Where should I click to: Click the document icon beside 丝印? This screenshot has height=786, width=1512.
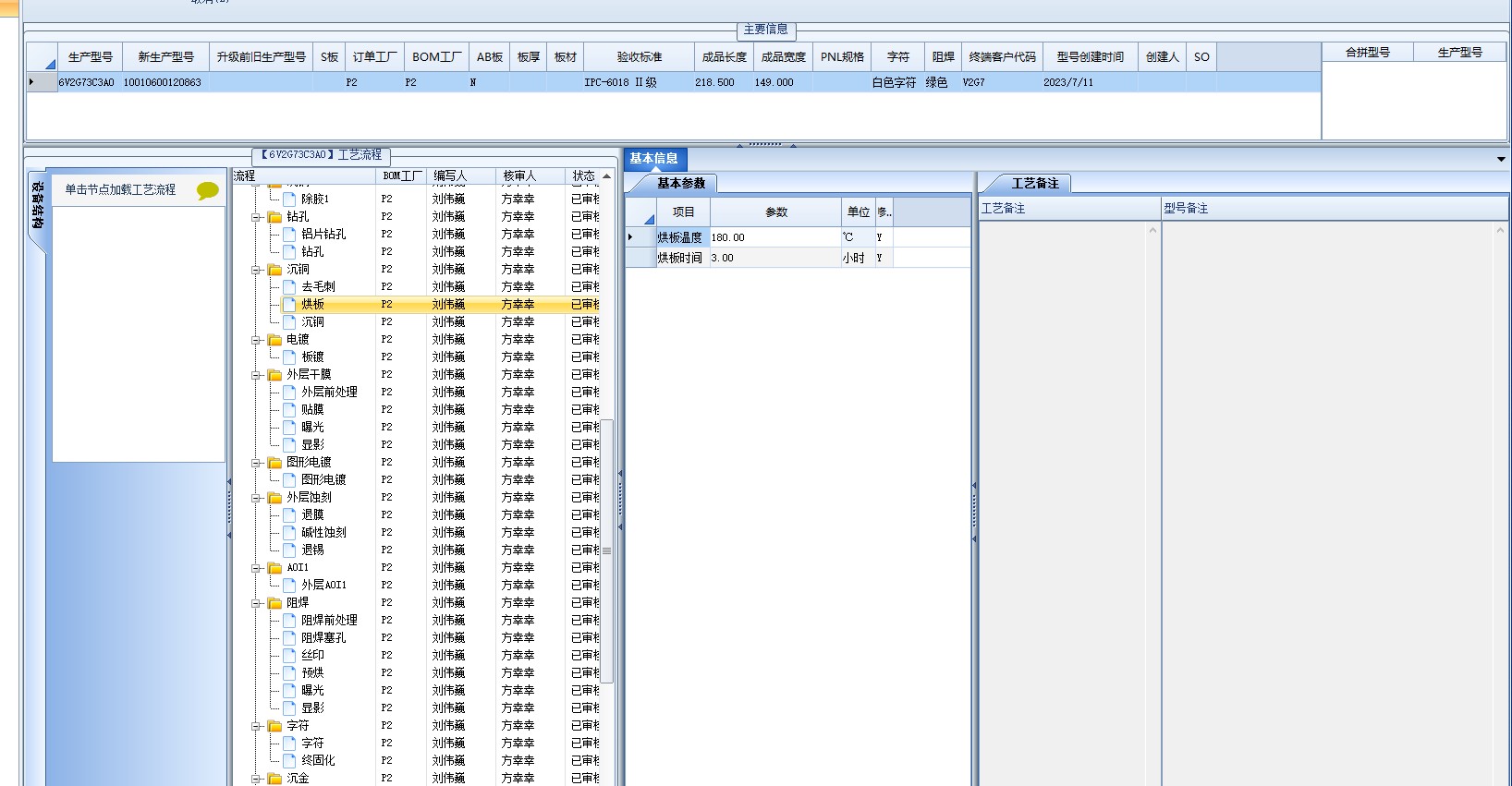pos(289,655)
